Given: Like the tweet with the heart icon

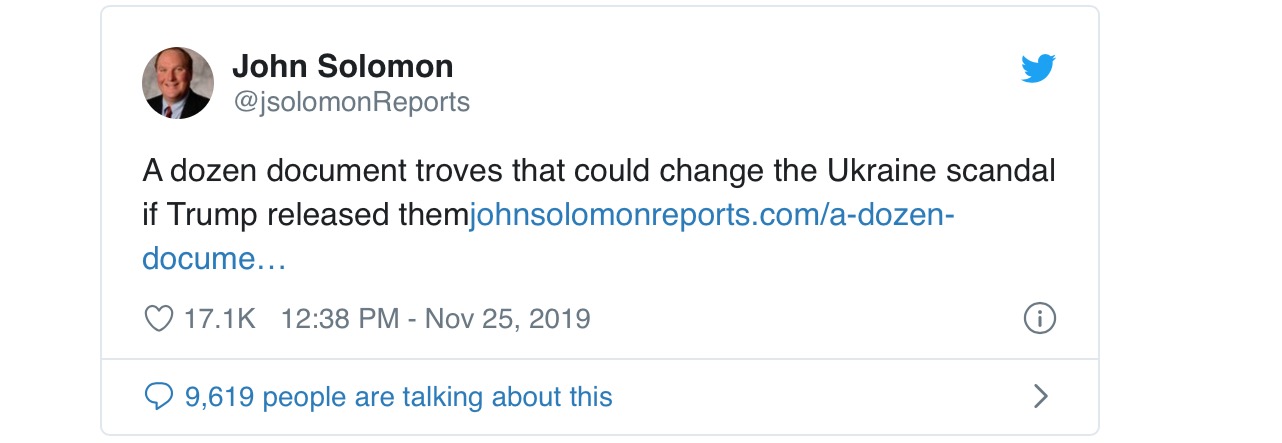Looking at the screenshot, I should pyautogui.click(x=158, y=319).
